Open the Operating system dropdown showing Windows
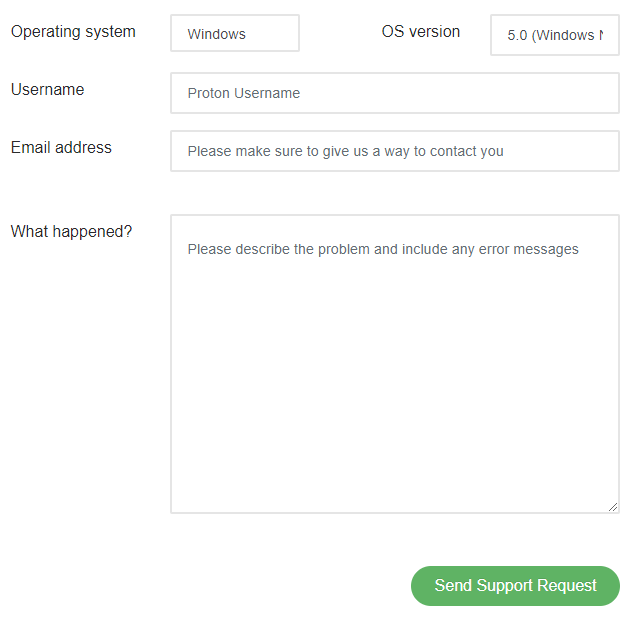This screenshot has width=636, height=620. (235, 33)
